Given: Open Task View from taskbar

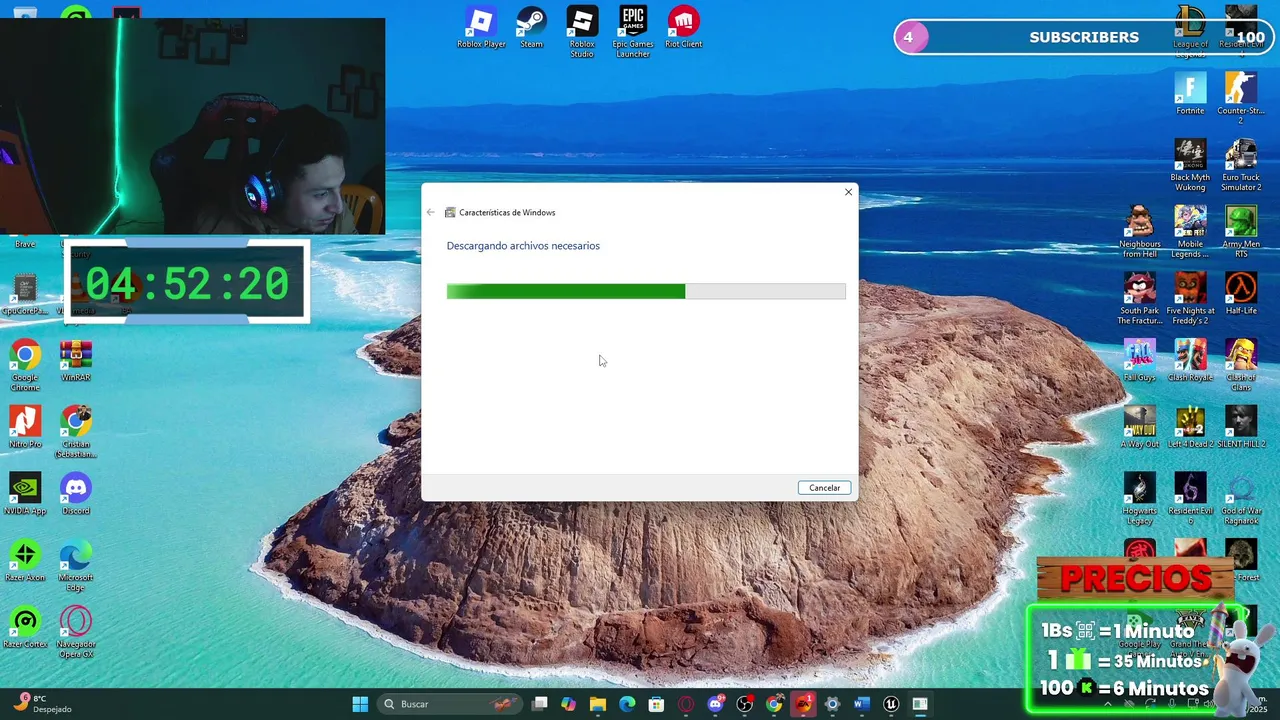Looking at the screenshot, I should pos(540,704).
